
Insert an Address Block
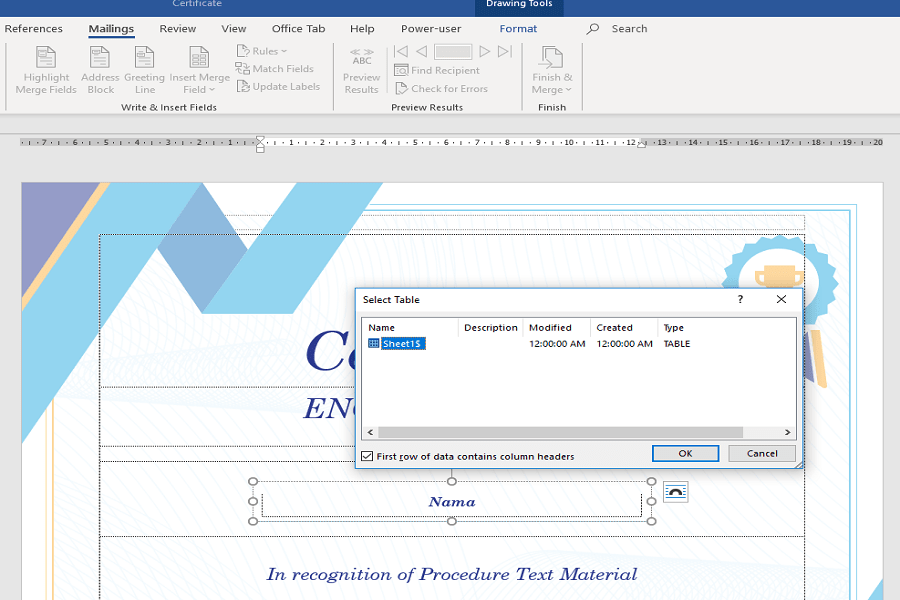pyautogui.click(x=100, y=70)
